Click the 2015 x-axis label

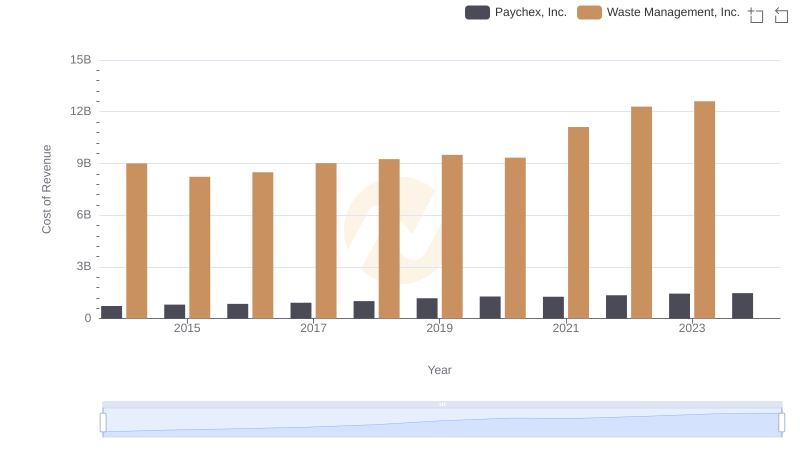pos(187,328)
